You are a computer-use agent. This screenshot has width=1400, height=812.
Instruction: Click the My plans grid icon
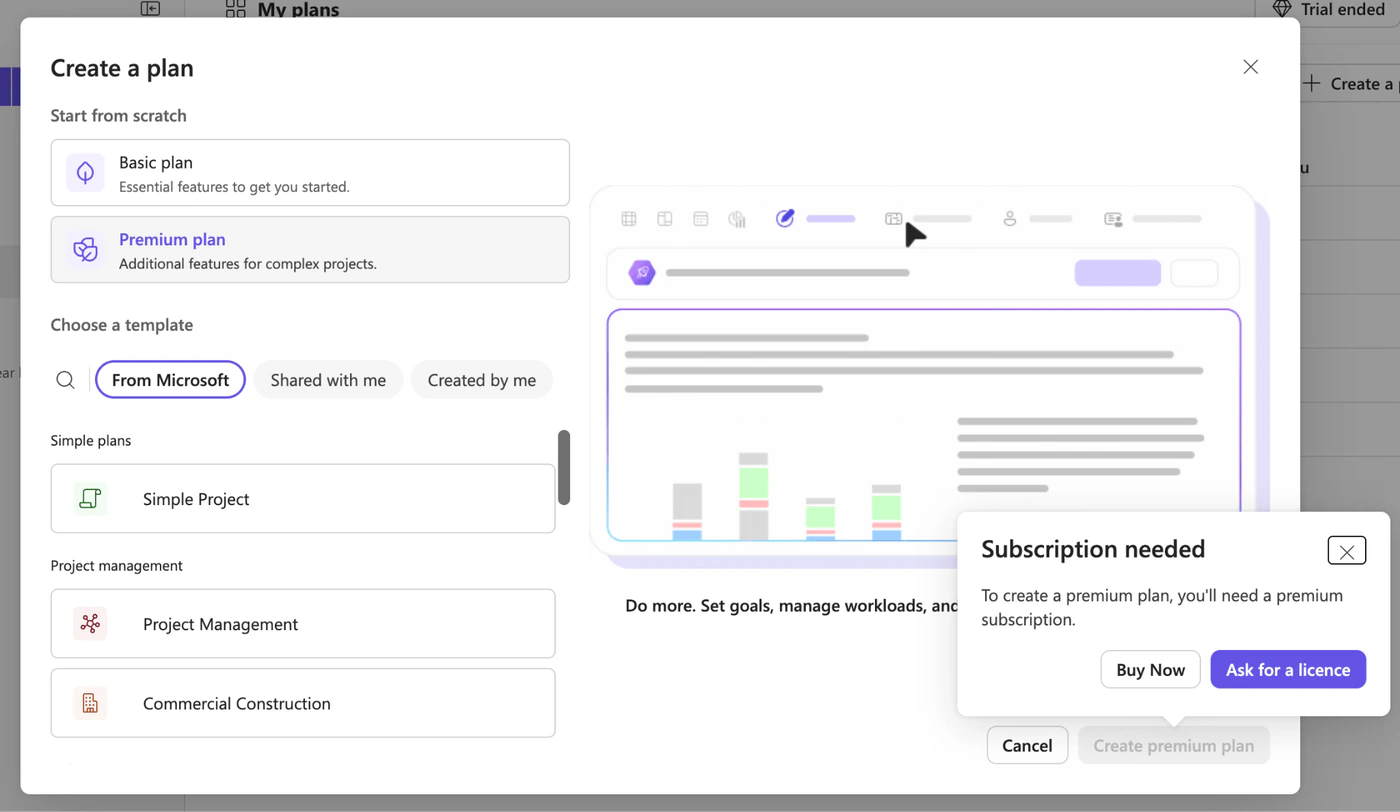click(x=236, y=9)
